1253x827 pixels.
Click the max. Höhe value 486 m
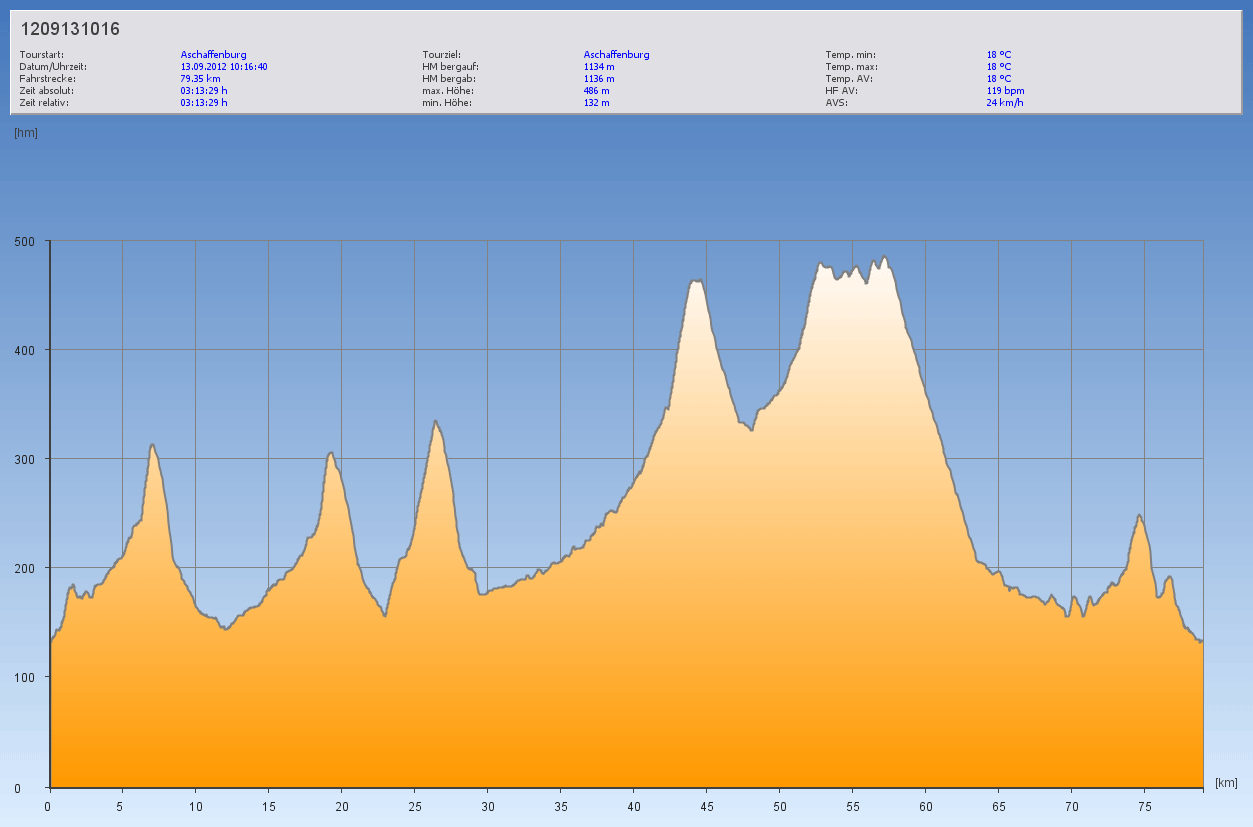click(596, 90)
